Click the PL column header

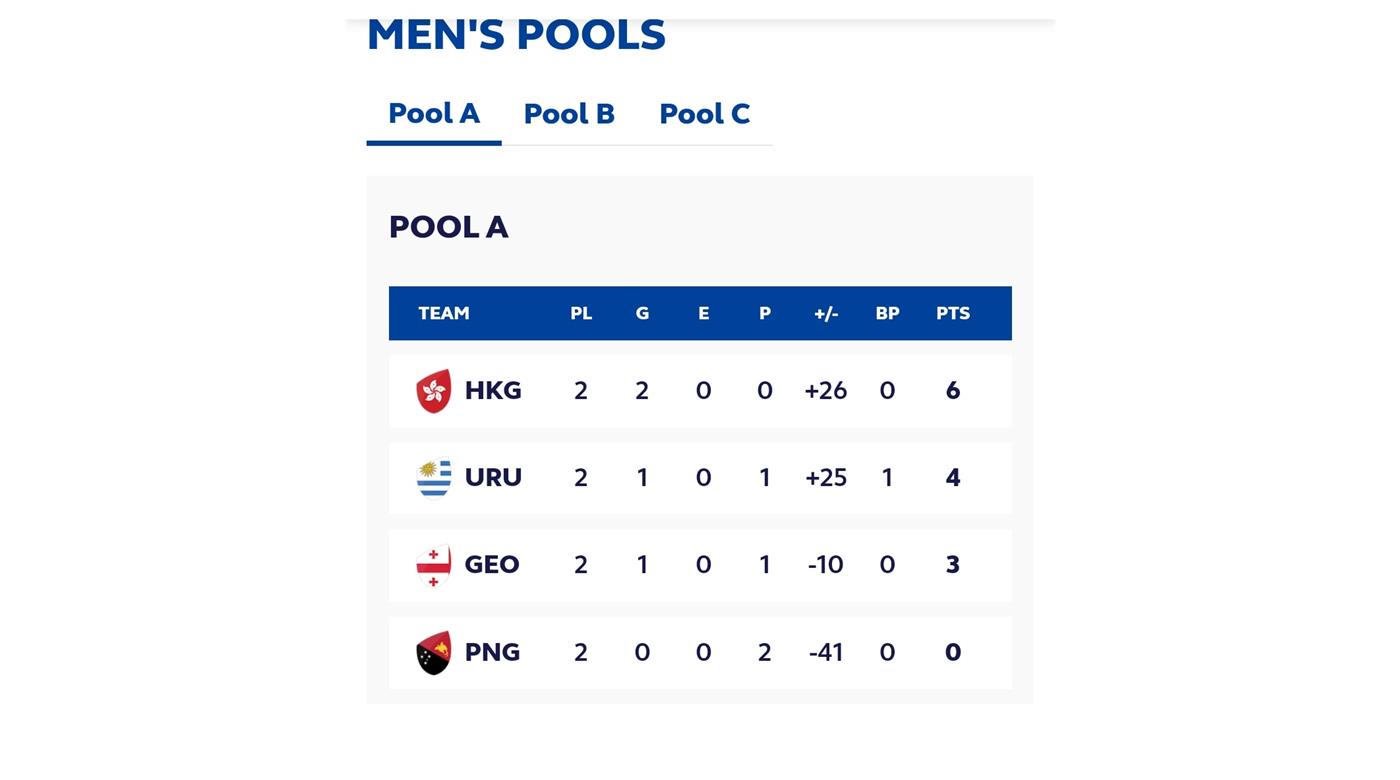click(581, 313)
